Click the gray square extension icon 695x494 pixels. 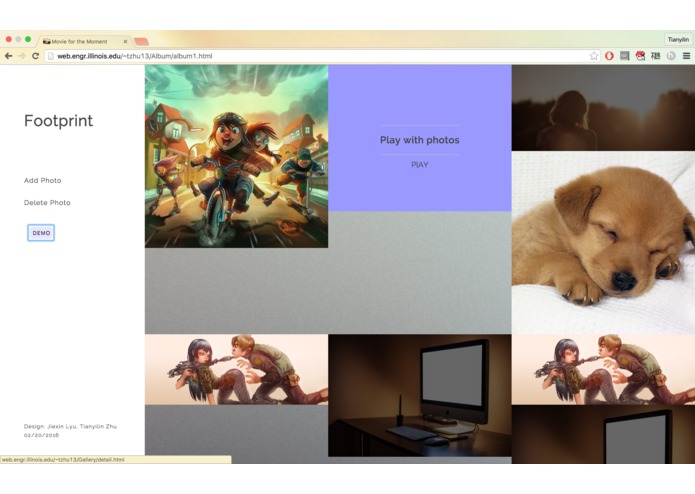coord(625,56)
